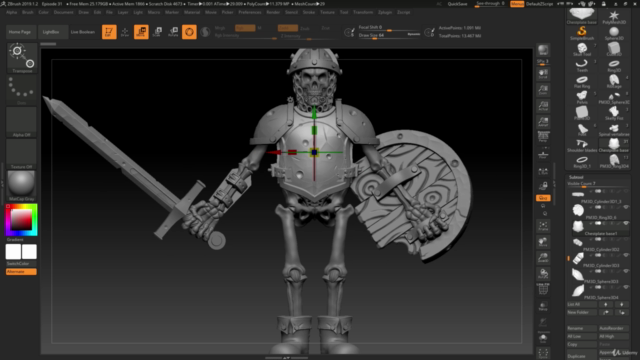640x360 pixels.
Task: Toggle the orange Qxyz rotation button
Action: tap(543, 198)
